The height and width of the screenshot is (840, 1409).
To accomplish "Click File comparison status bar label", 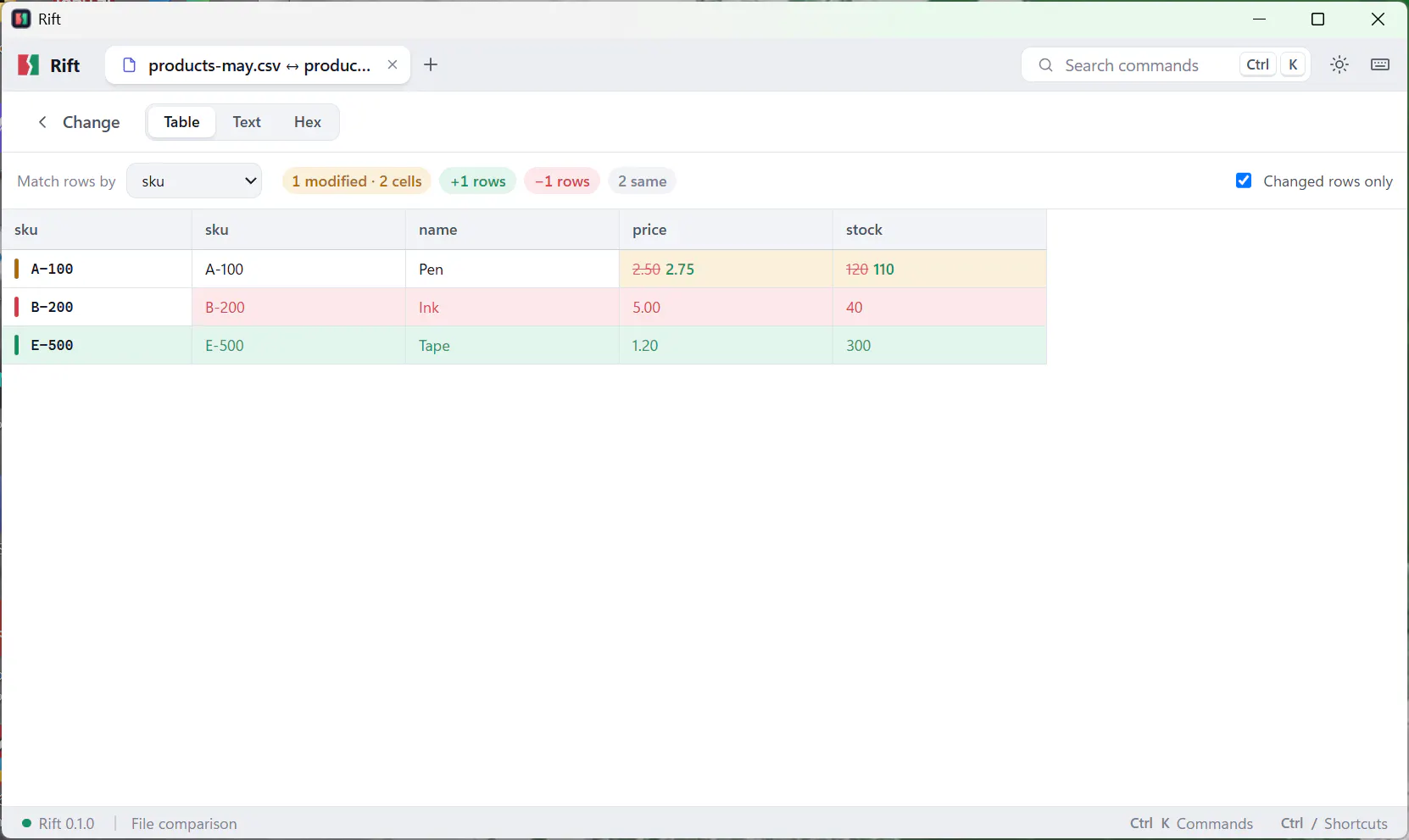I will pyautogui.click(x=184, y=824).
